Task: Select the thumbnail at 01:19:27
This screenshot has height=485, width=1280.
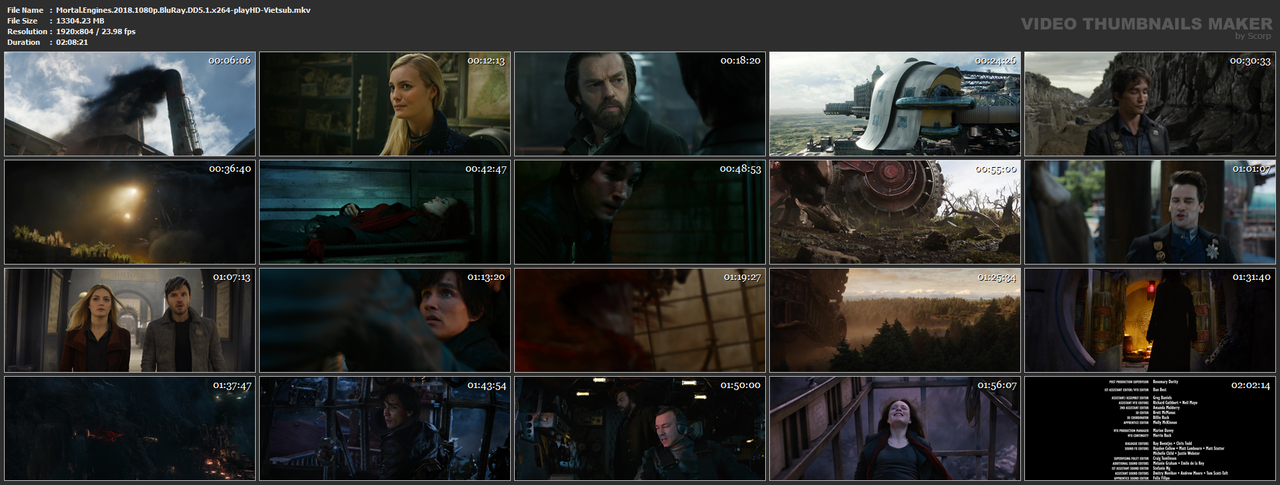Action: tap(640, 319)
